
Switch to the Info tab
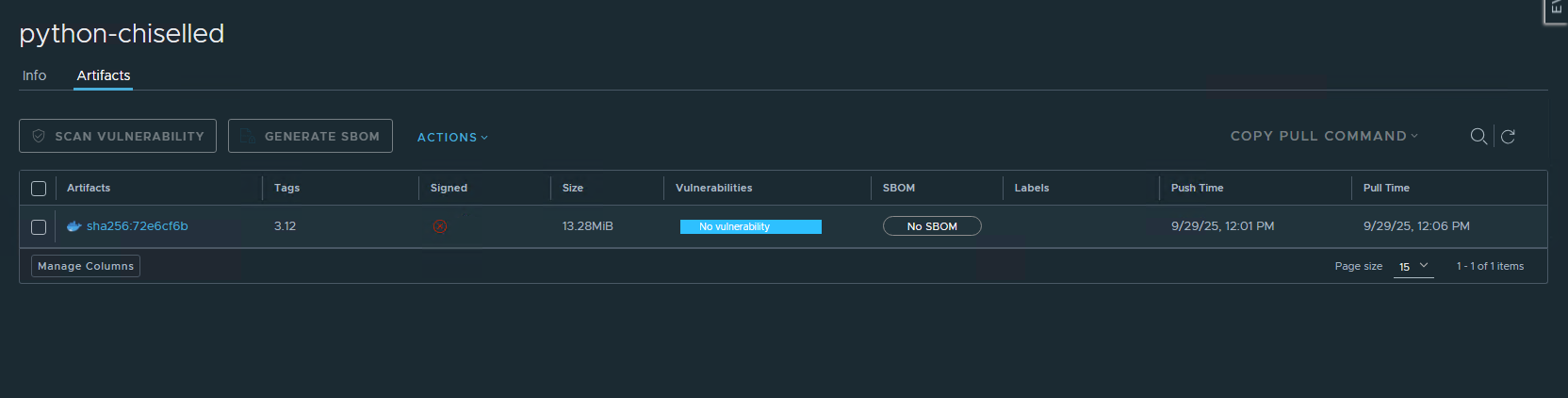coord(34,75)
